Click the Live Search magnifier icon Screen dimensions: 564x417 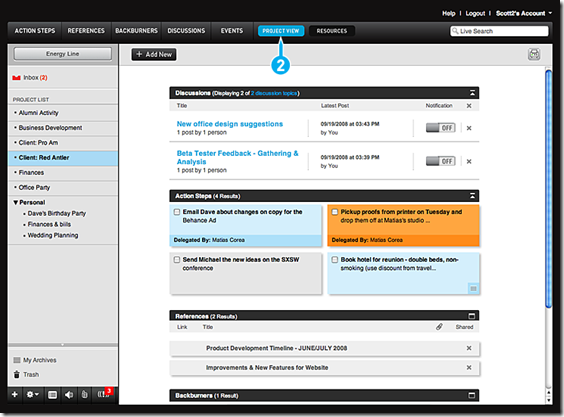tap(455, 31)
